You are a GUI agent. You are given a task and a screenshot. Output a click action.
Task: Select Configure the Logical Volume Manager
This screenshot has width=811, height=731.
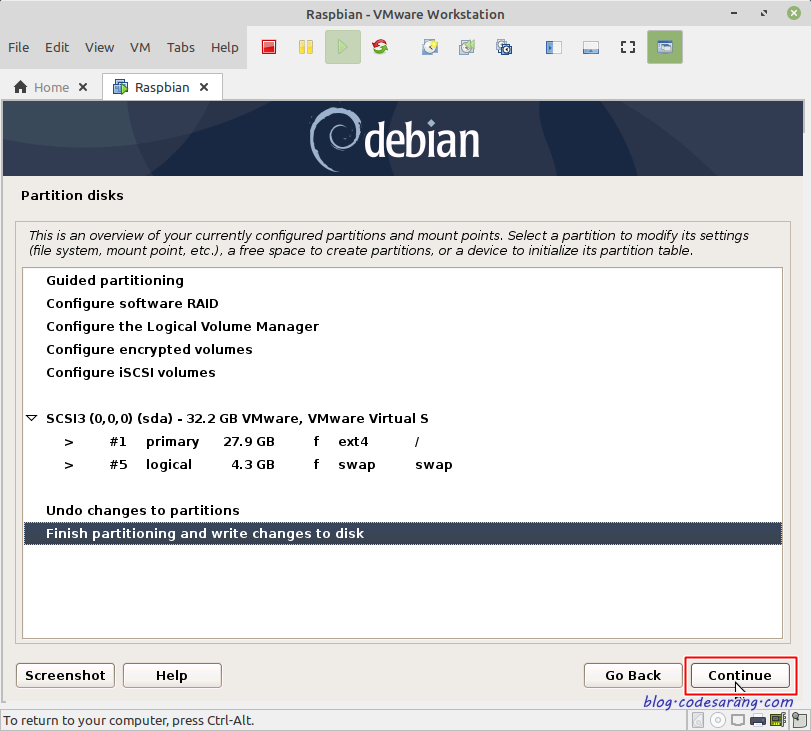(402, 326)
